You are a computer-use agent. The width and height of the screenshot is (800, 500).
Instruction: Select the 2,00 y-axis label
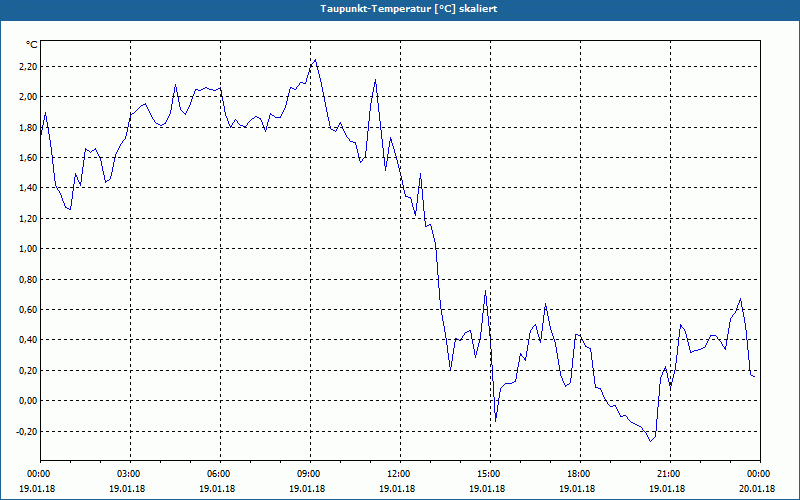tap(28, 97)
